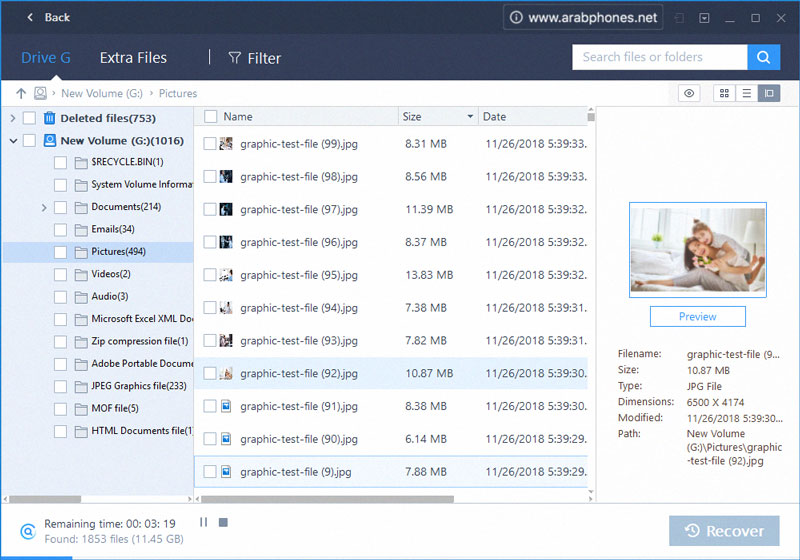The width and height of the screenshot is (800, 560).
Task: Open the Filter options
Action: 255,58
